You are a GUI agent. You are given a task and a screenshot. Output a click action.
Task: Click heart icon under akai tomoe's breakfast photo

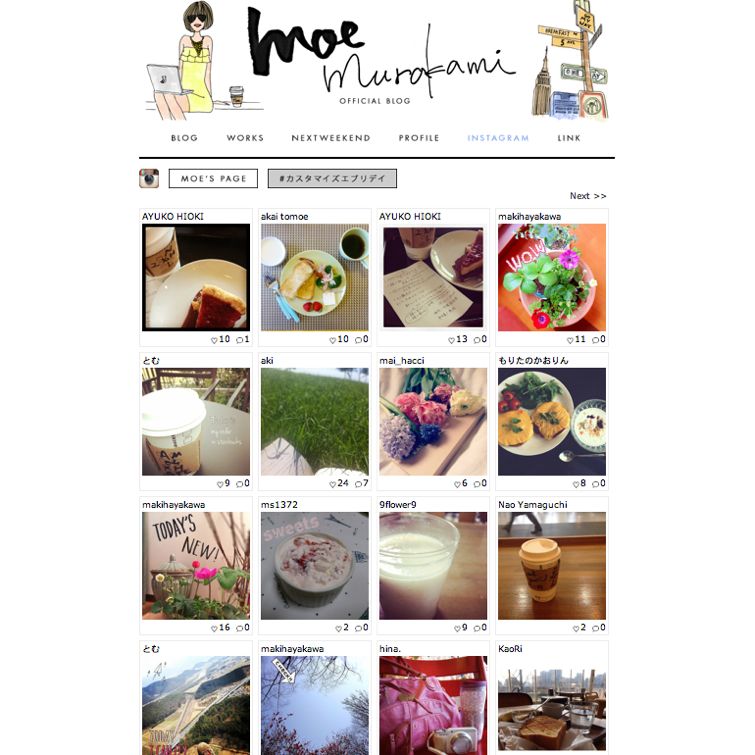(x=332, y=340)
